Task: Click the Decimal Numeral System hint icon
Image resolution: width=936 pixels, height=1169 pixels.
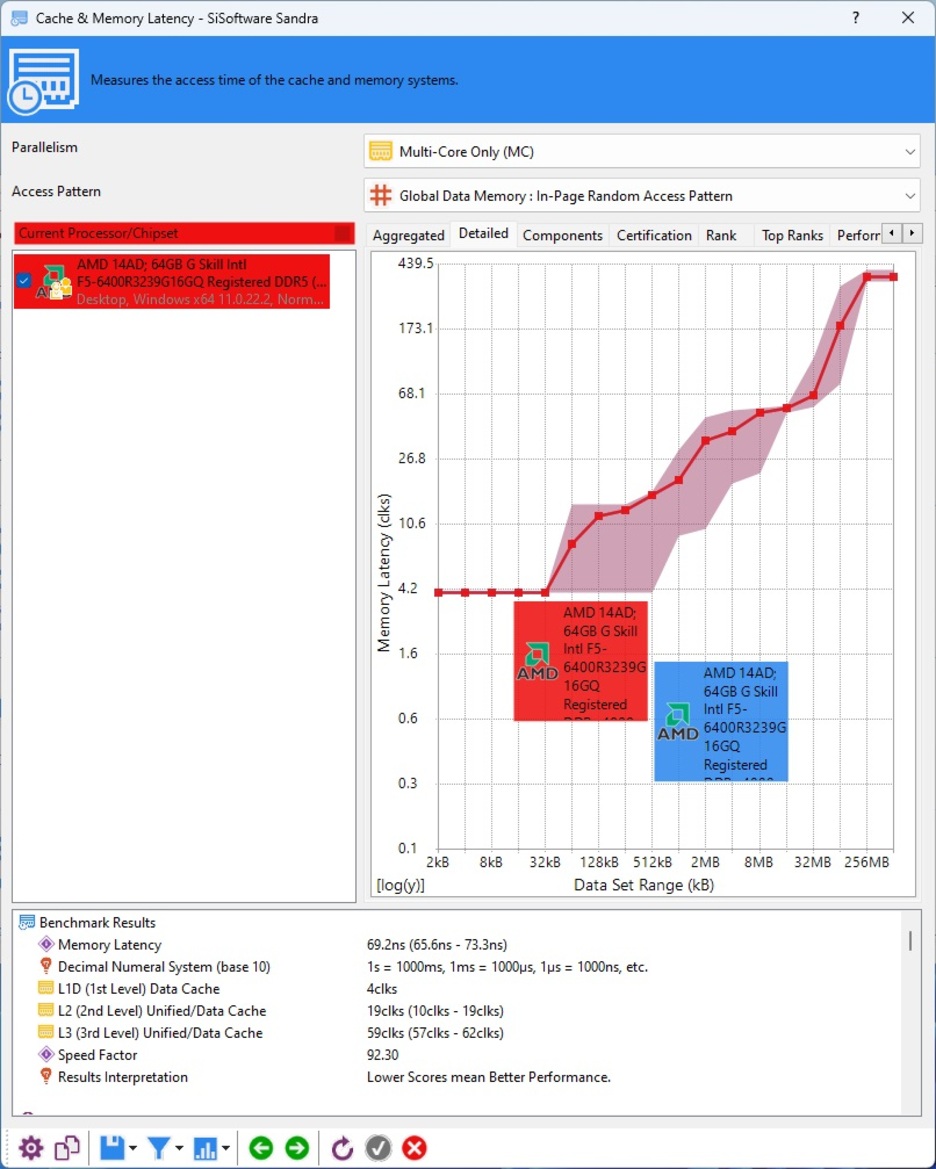Action: click(46, 966)
